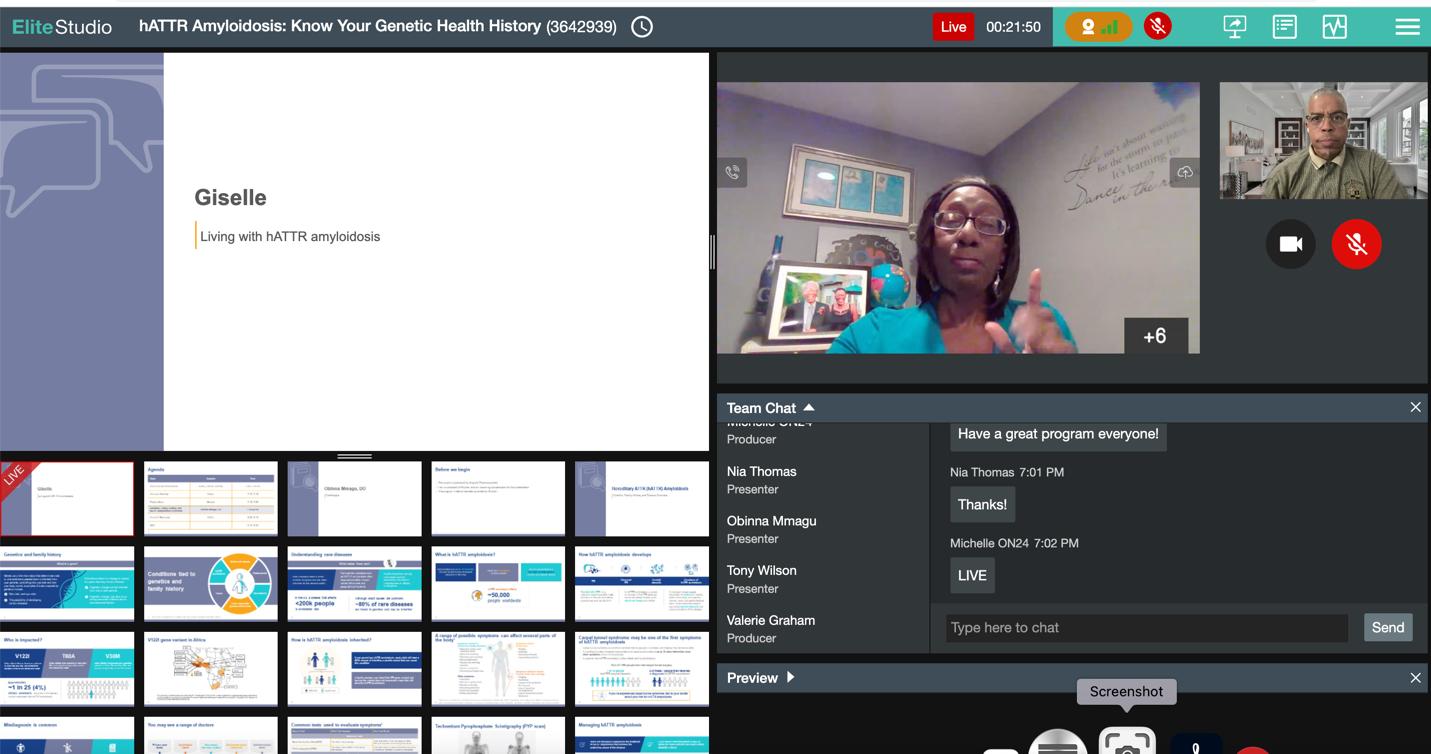Unmute the microphone in the top bar
Image resolution: width=1431 pixels, height=754 pixels.
tap(1158, 27)
